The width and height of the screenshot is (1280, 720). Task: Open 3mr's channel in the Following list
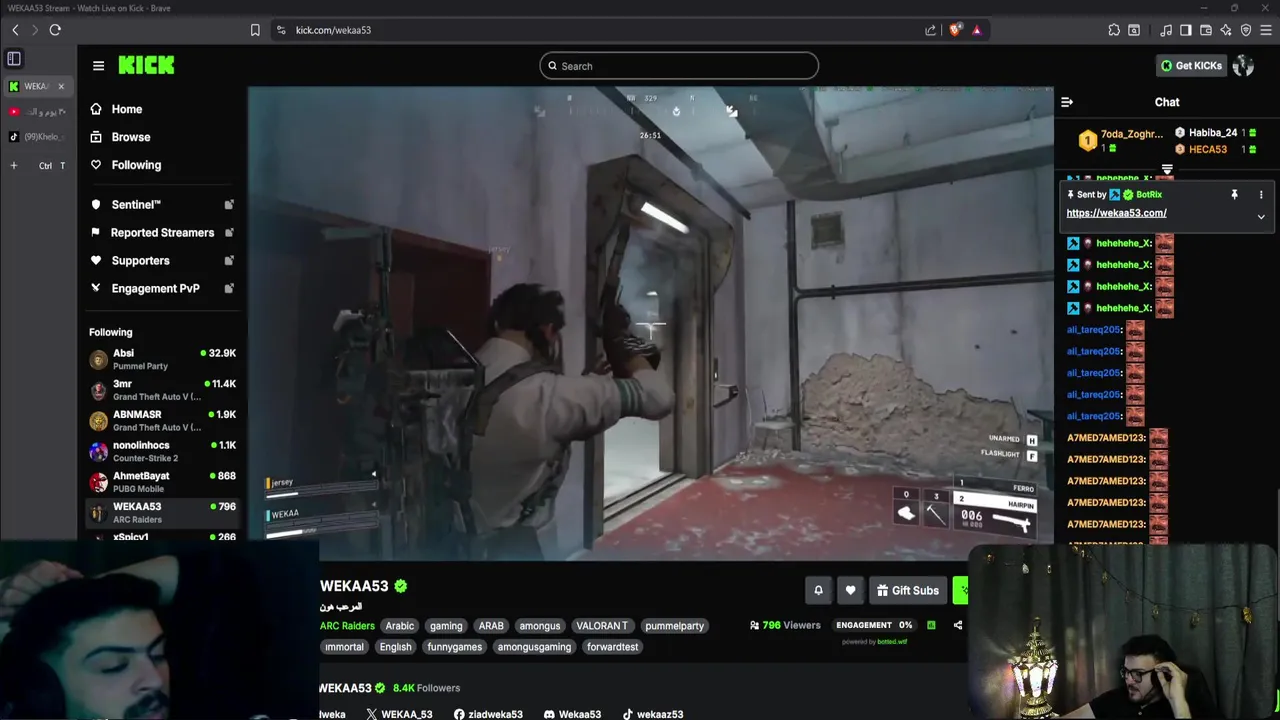163,390
